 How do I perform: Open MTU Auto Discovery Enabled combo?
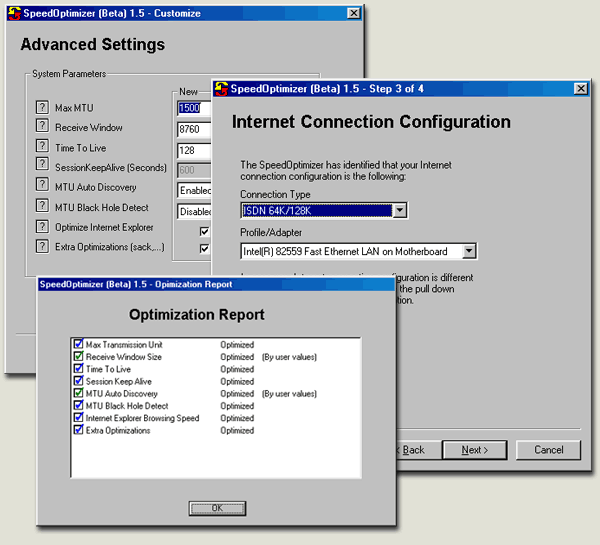[194, 190]
